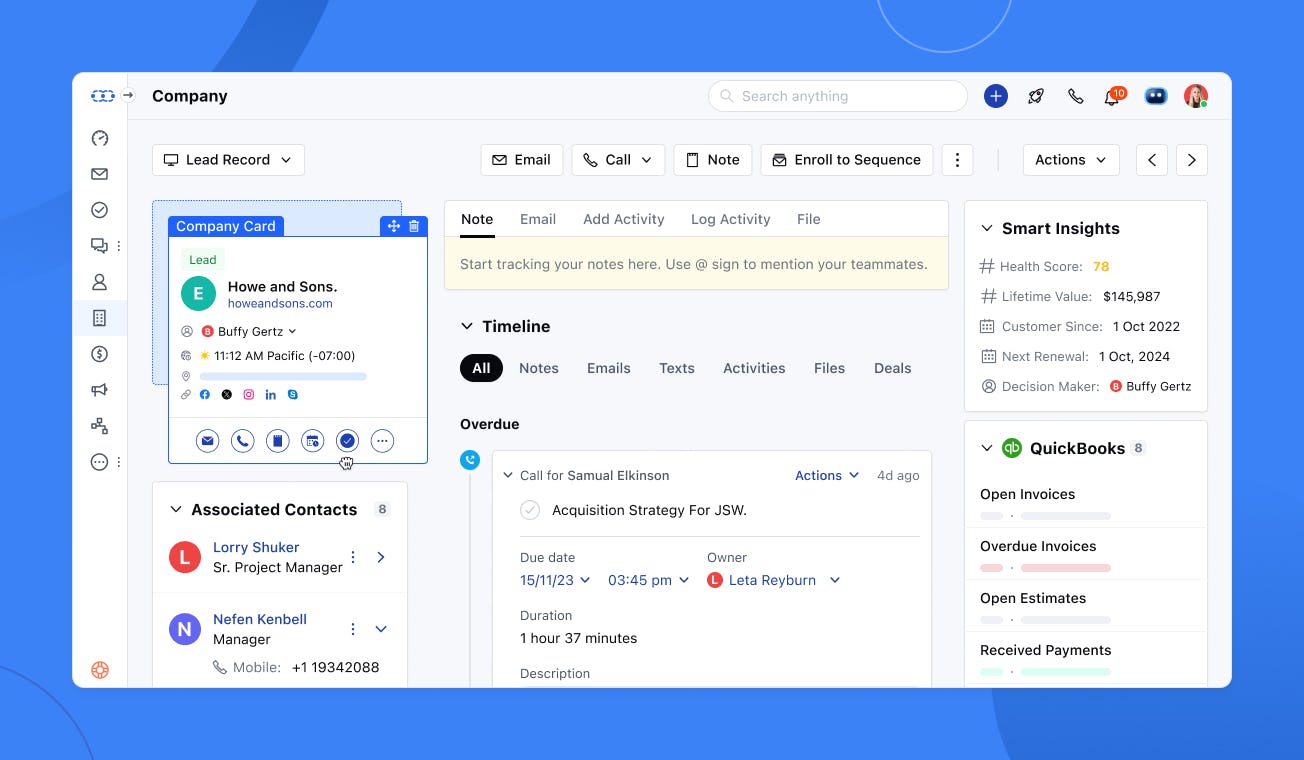Click the Email button in toolbar
This screenshot has width=1304, height=760.
click(x=522, y=160)
